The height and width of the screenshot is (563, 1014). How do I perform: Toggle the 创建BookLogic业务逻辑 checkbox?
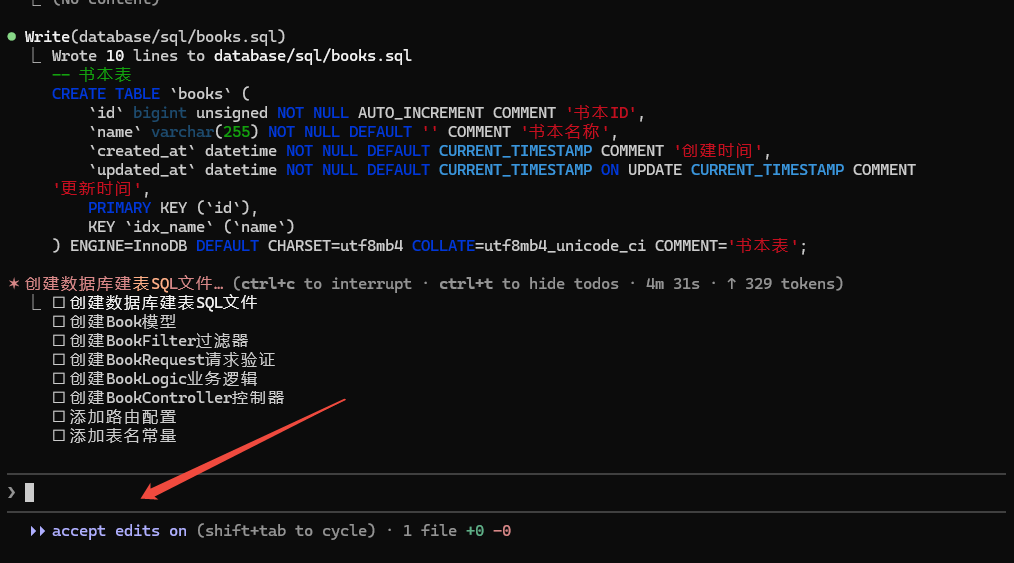tap(59, 379)
